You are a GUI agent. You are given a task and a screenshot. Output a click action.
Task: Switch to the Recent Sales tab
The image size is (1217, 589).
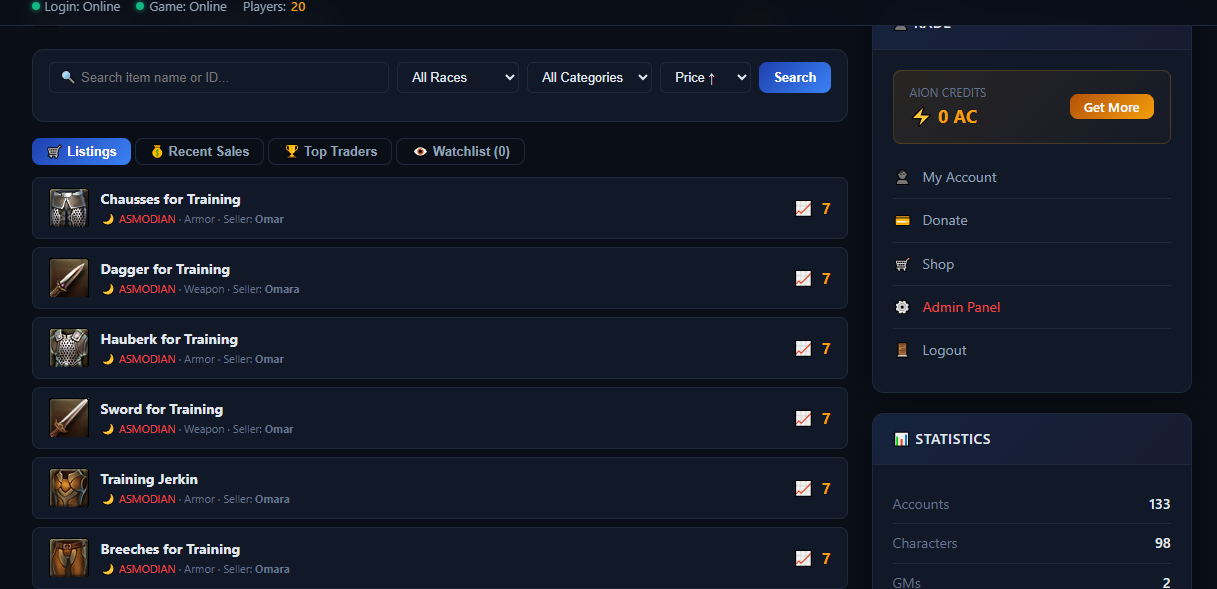200,151
